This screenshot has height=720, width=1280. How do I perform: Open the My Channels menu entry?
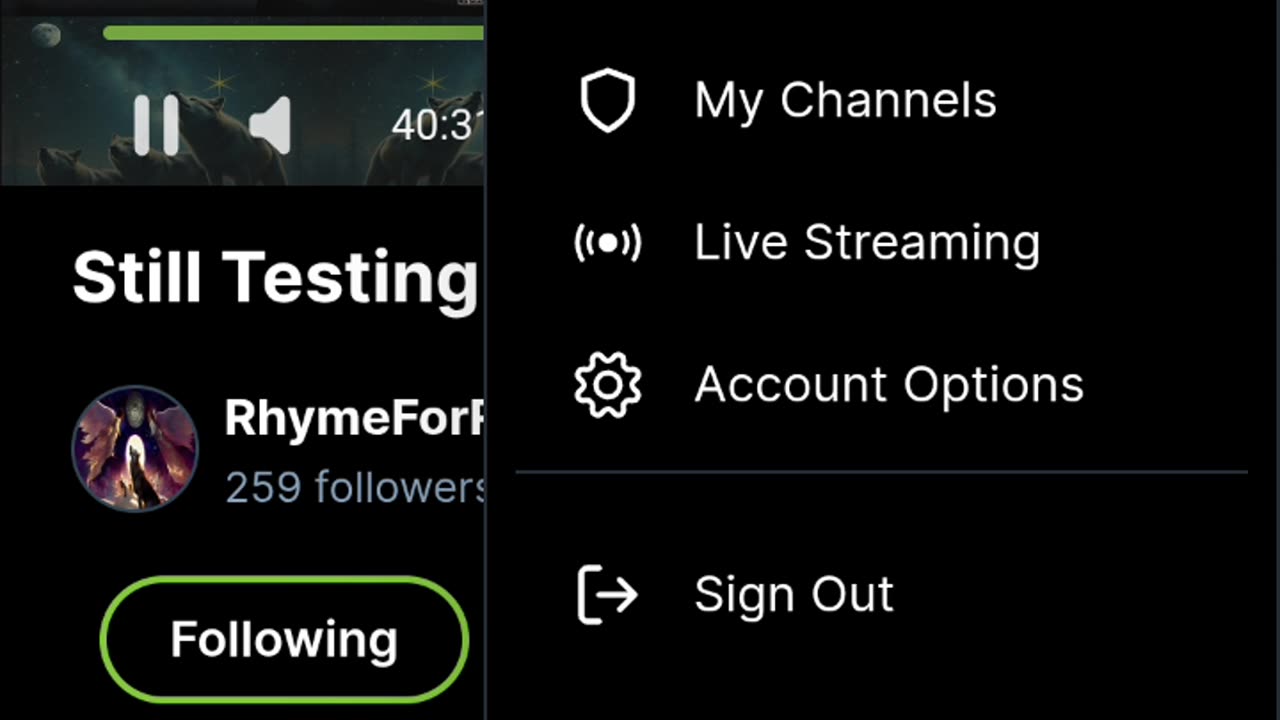tap(845, 100)
